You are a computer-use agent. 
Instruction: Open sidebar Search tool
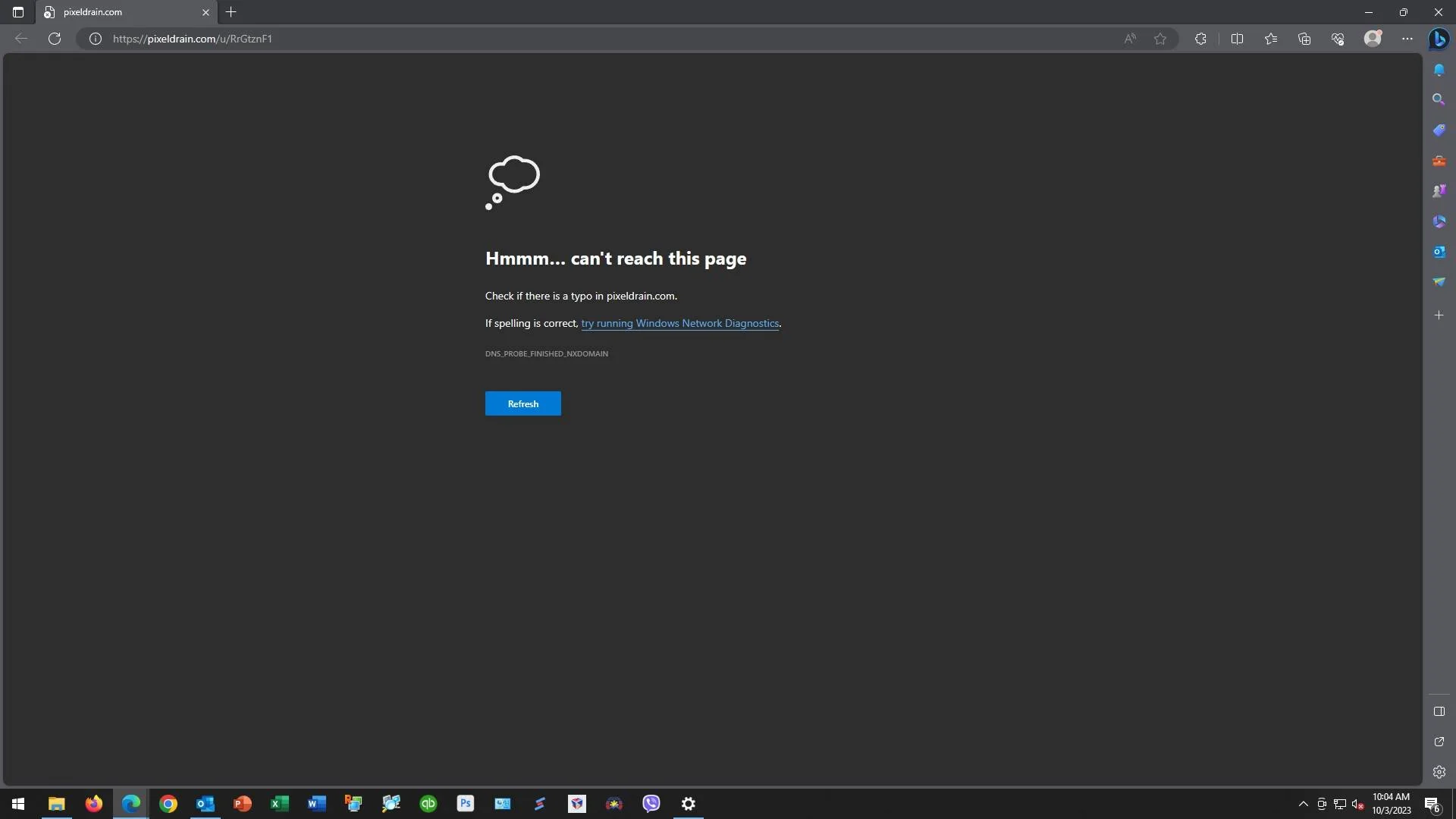point(1439,99)
